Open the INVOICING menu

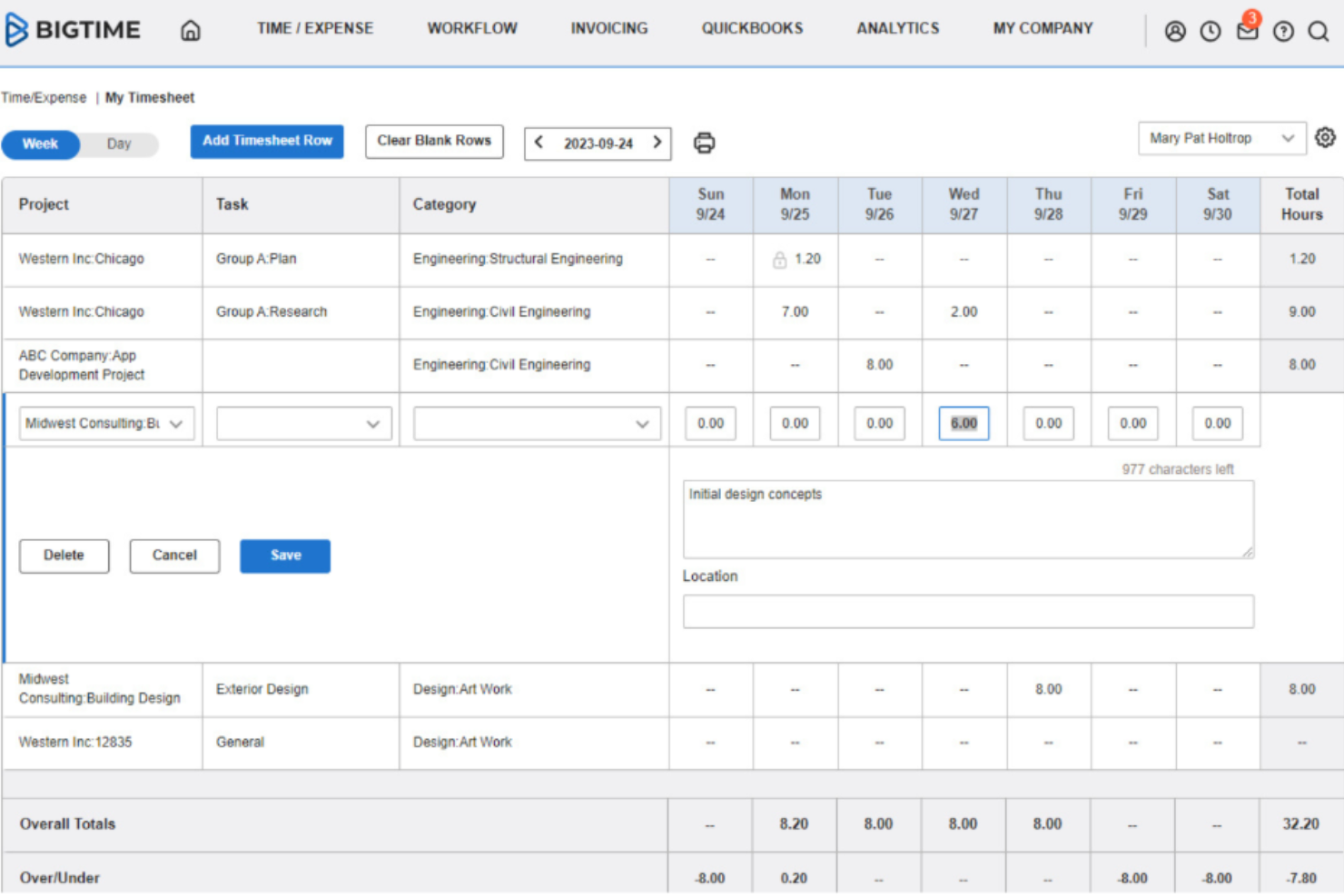[x=609, y=29]
